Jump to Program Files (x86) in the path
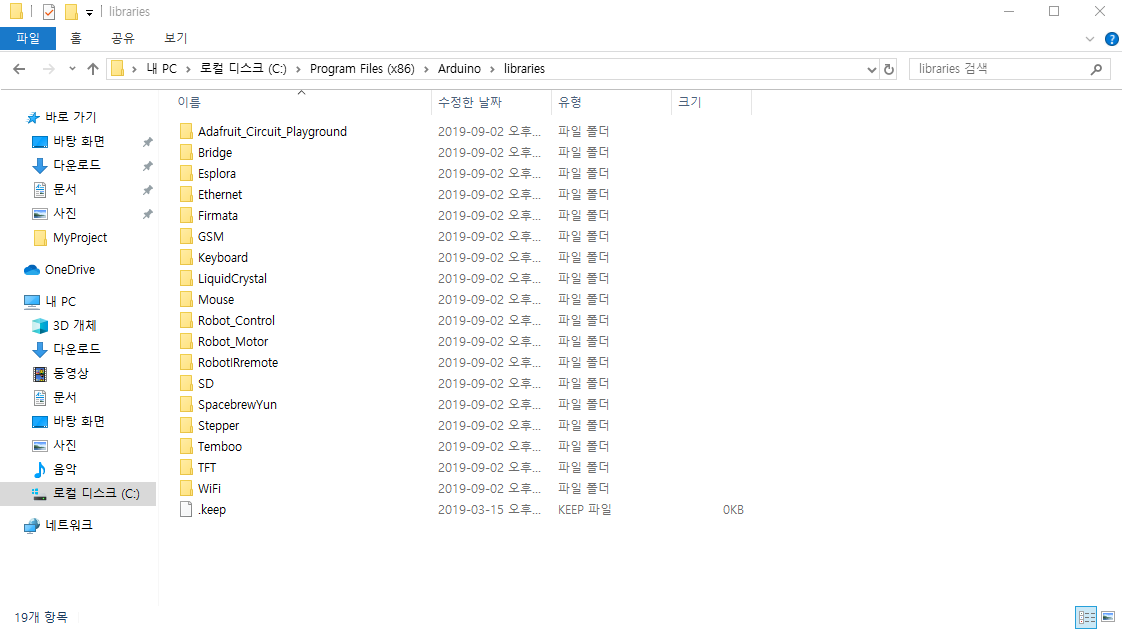The height and width of the screenshot is (629, 1122). [362, 69]
